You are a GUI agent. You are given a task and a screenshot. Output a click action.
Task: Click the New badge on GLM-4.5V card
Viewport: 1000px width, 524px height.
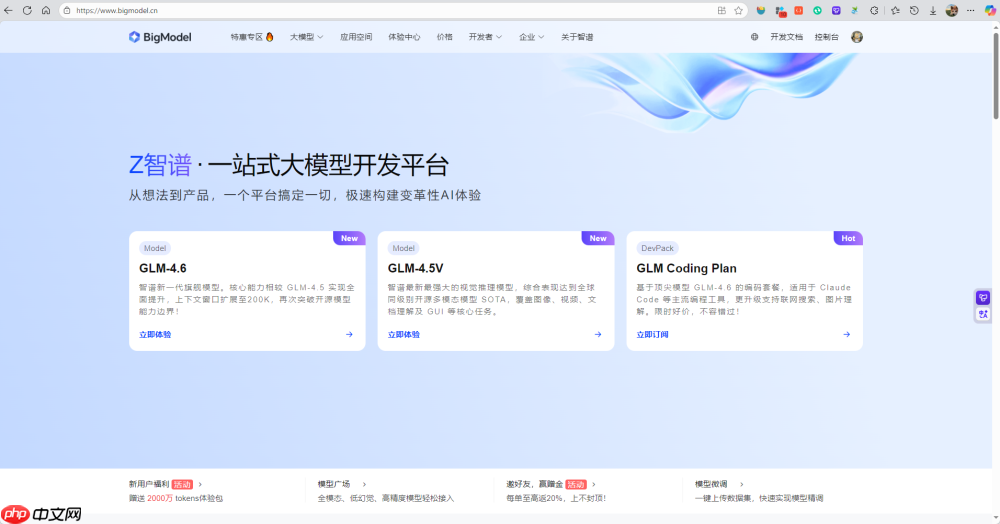(x=598, y=238)
